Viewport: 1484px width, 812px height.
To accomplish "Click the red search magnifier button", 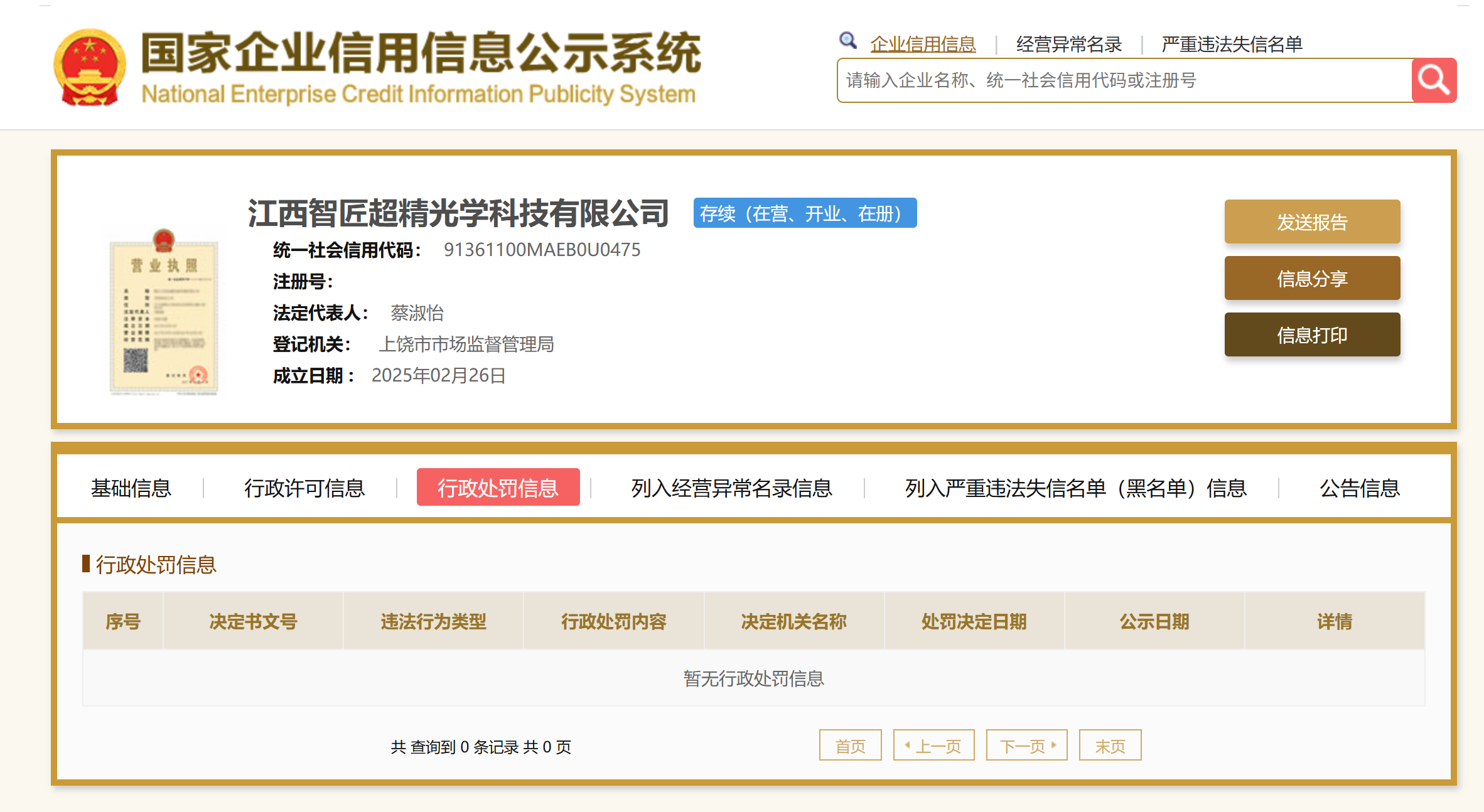I will [x=1433, y=80].
